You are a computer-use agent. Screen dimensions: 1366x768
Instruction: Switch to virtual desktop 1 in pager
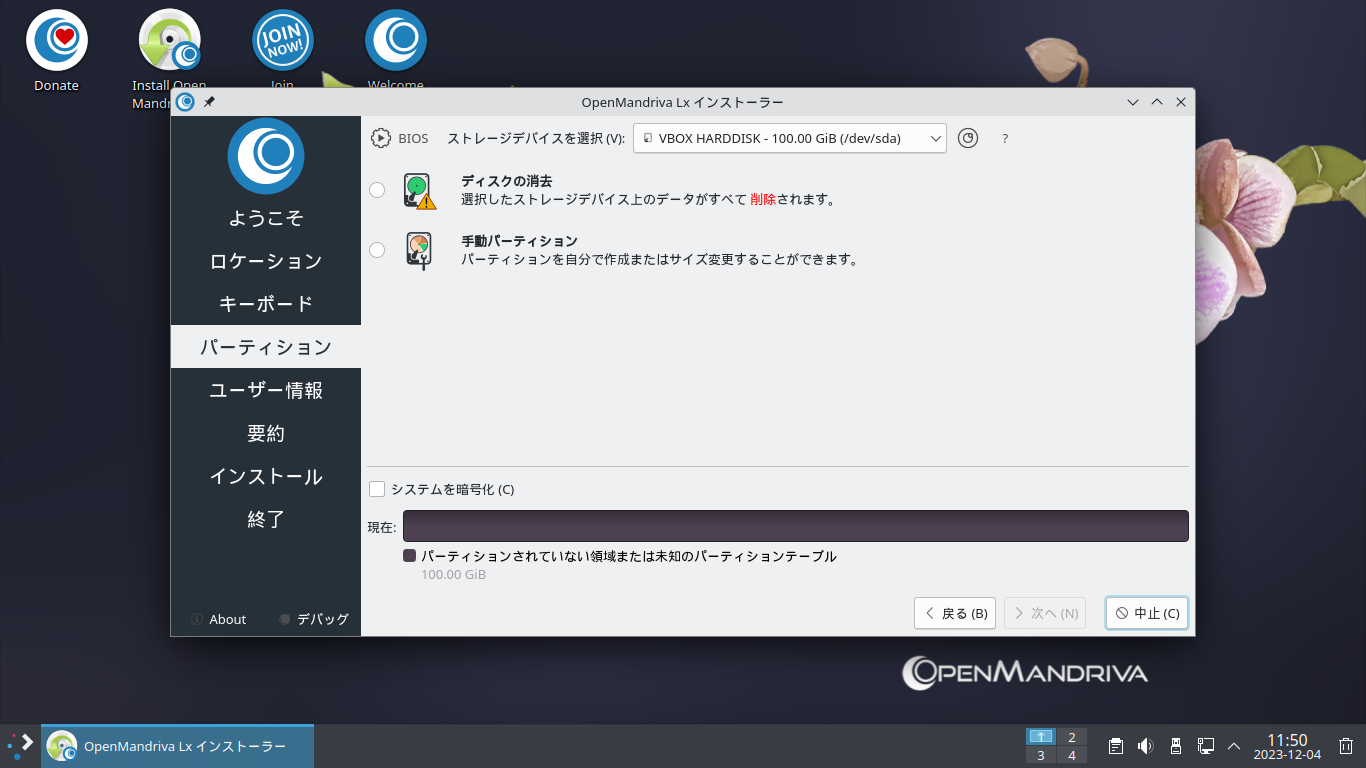1040,737
